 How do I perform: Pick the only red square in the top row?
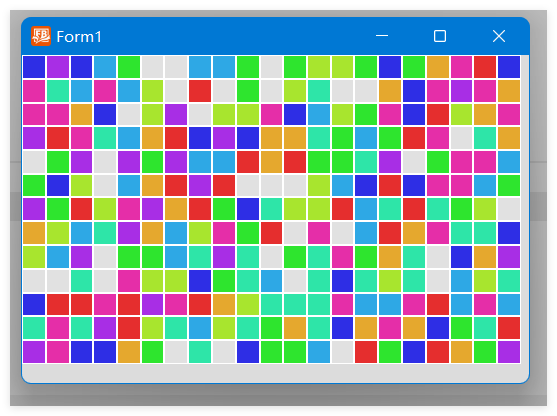485,67
